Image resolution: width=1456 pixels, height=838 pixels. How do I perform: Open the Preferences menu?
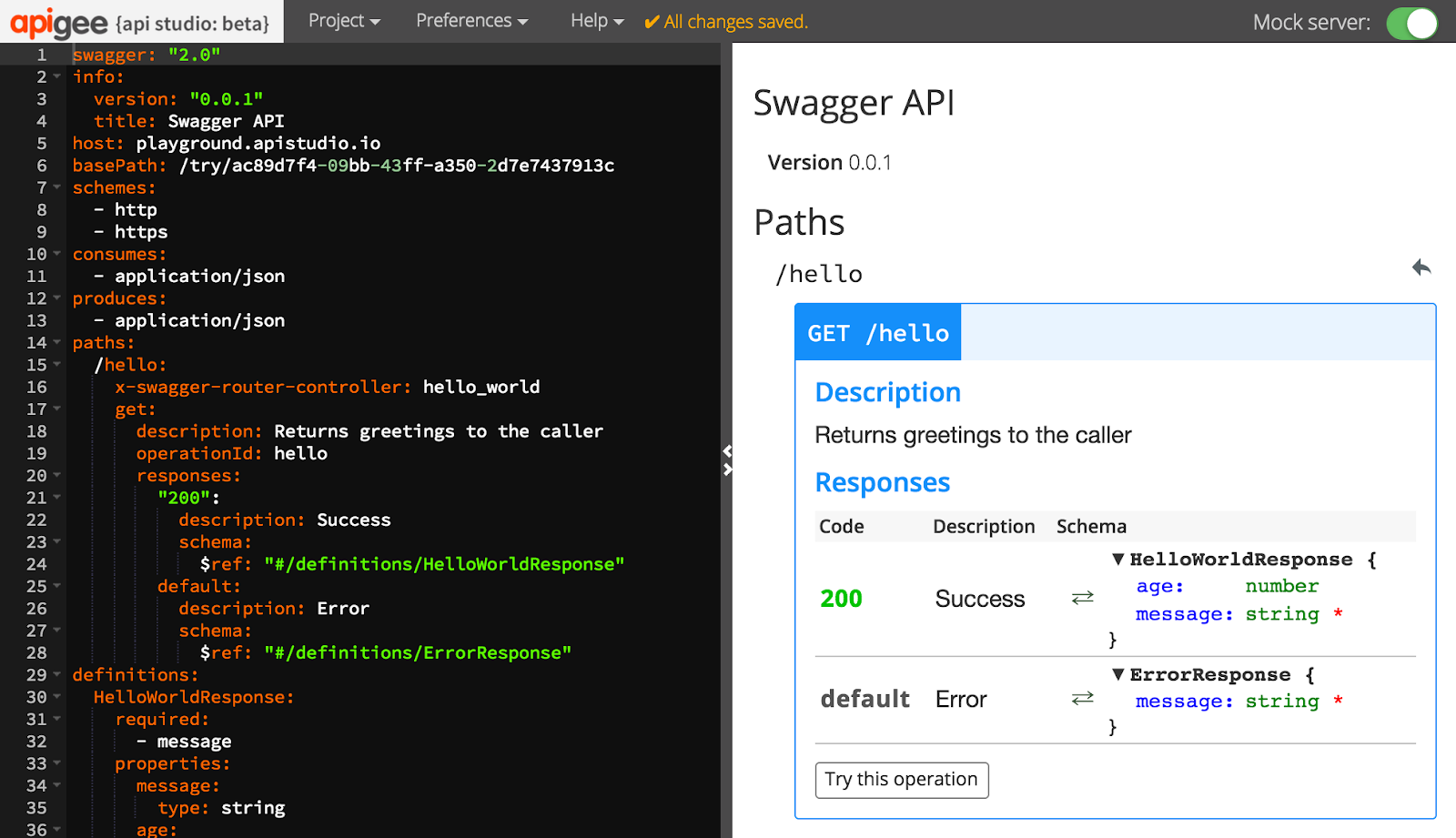471,21
